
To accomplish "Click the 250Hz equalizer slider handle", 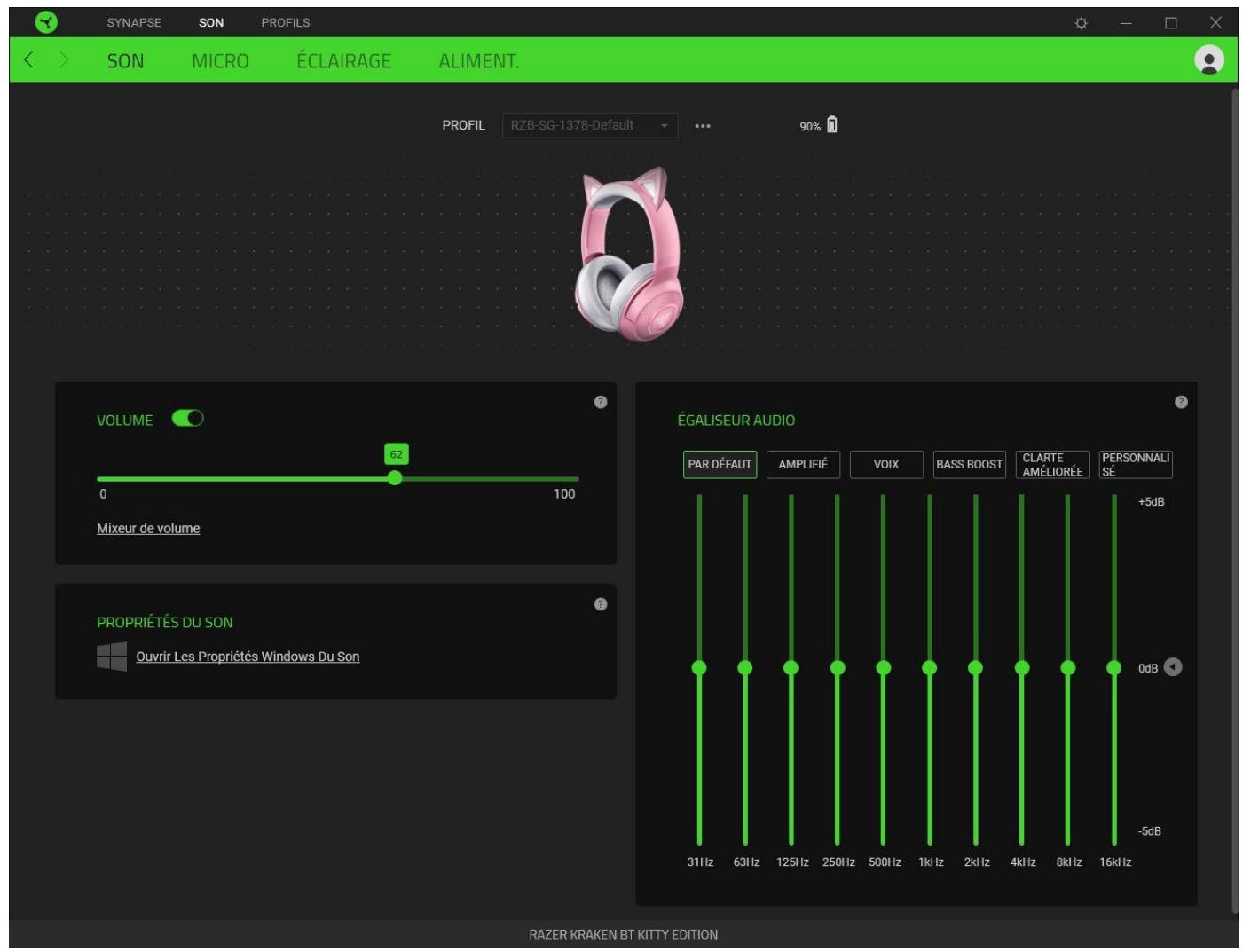I will 838,667.
